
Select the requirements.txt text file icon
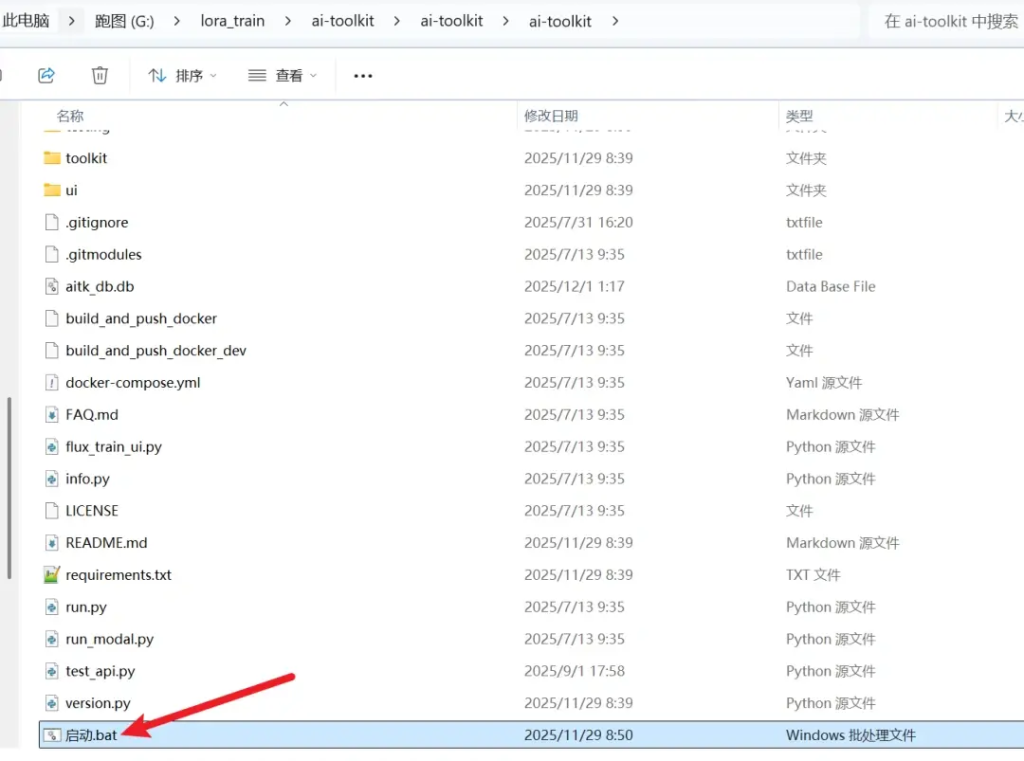(52, 575)
